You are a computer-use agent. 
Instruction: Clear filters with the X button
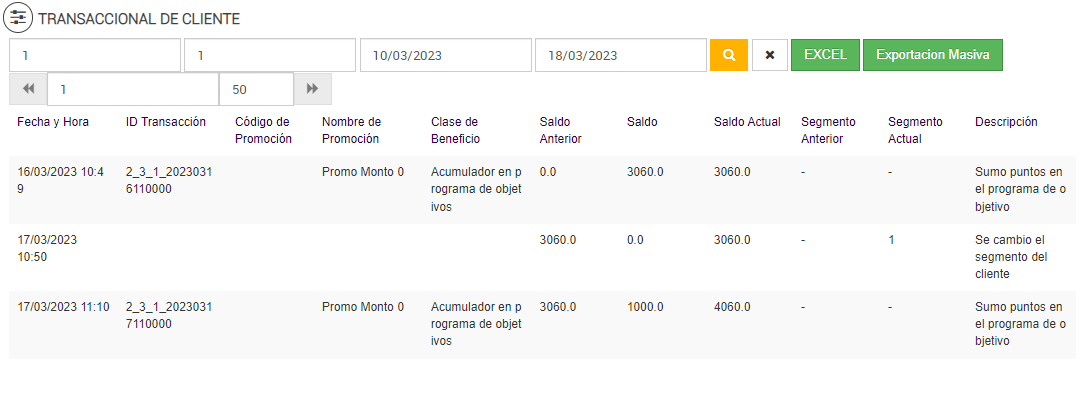point(769,55)
